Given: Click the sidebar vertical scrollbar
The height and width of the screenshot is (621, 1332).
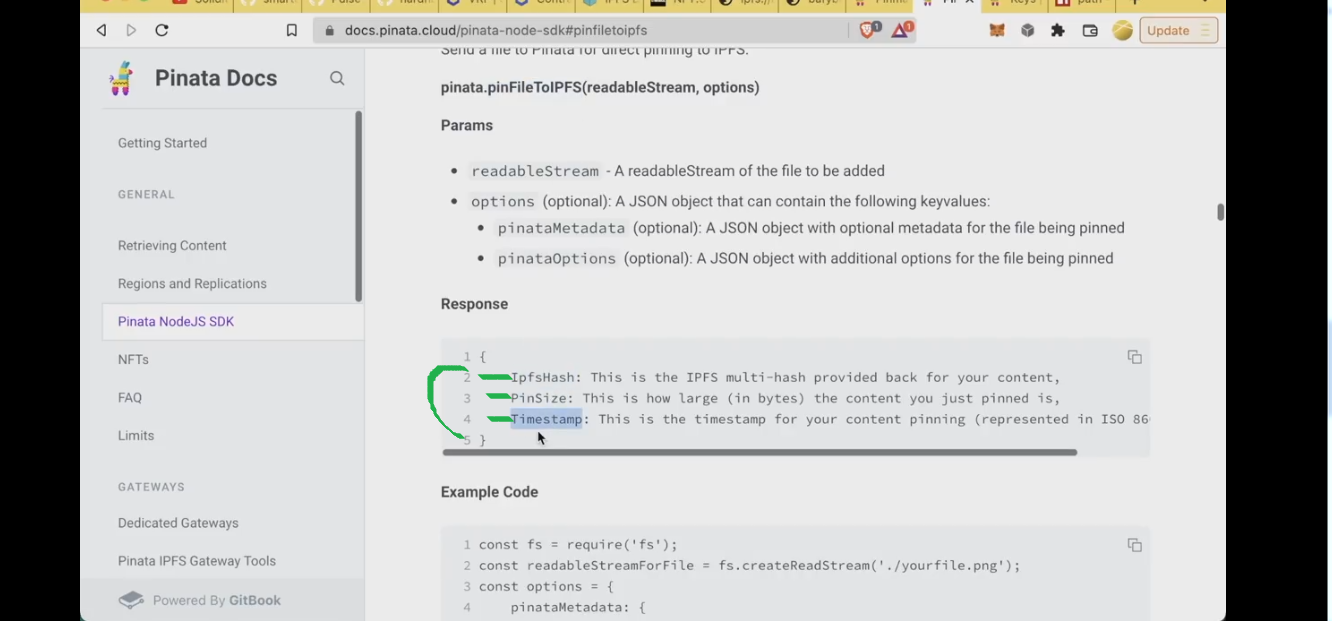Looking at the screenshot, I should pyautogui.click(x=359, y=206).
